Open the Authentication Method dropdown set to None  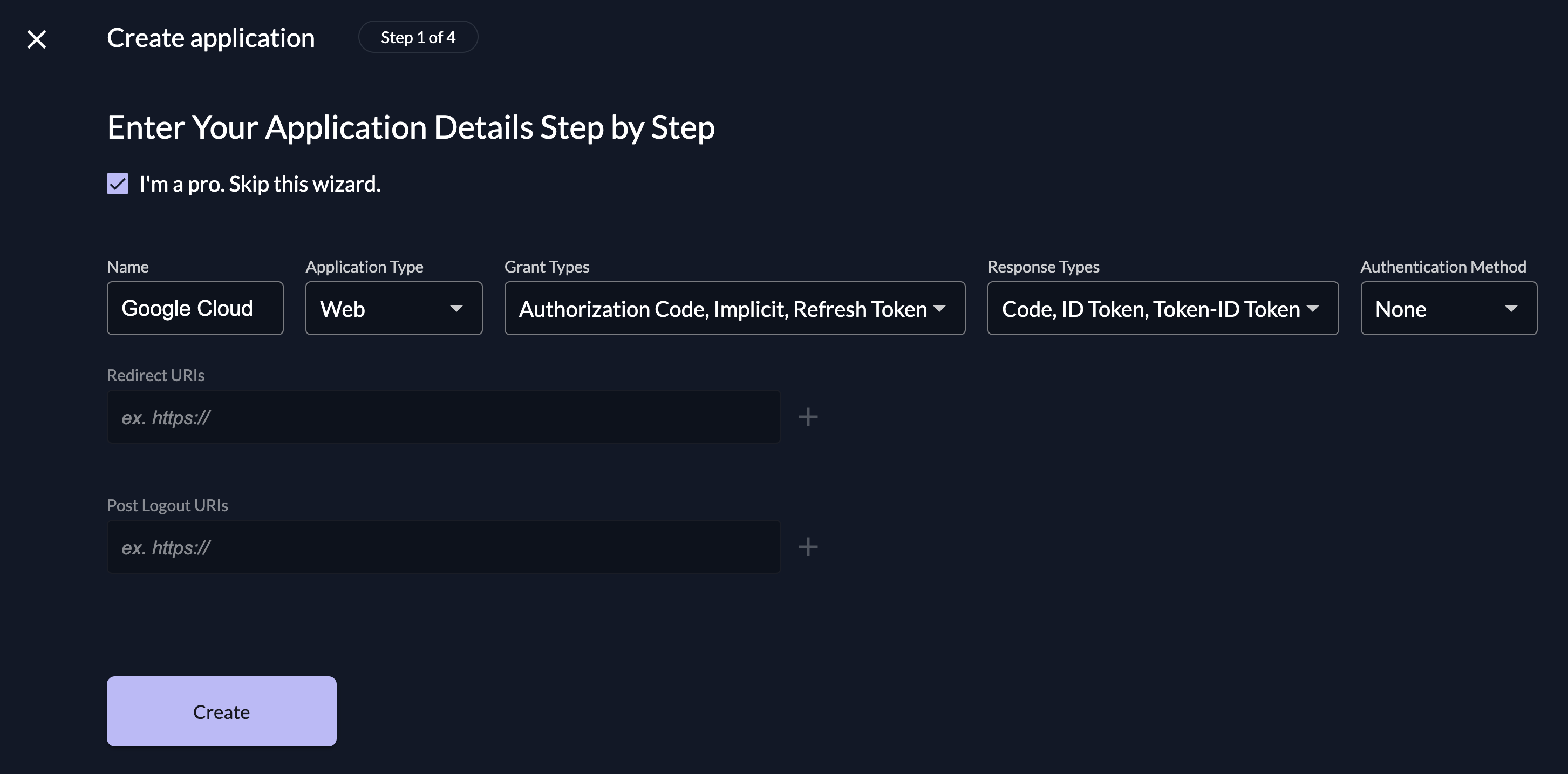tap(1448, 309)
